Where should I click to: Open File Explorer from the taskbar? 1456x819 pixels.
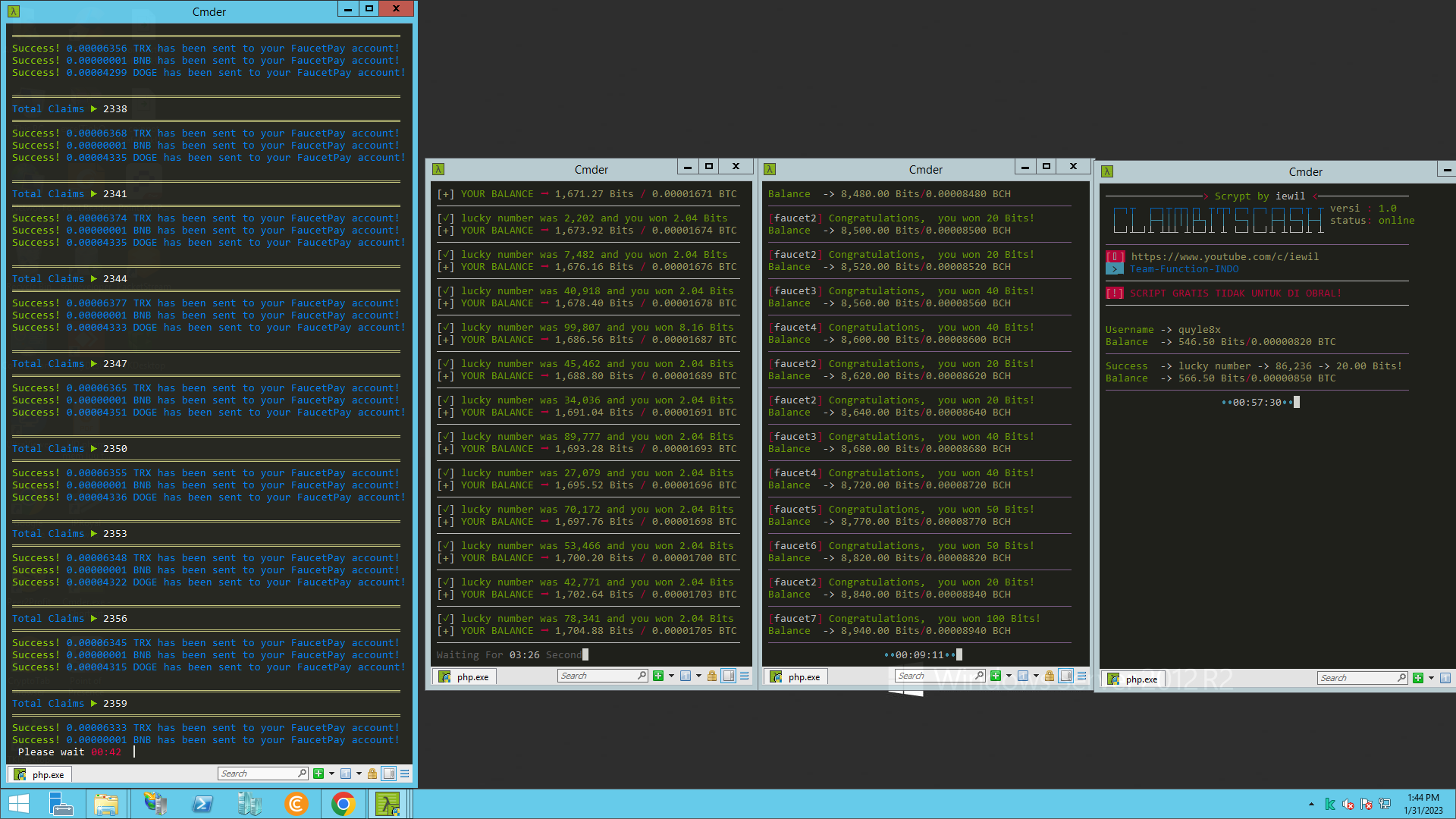tap(106, 804)
